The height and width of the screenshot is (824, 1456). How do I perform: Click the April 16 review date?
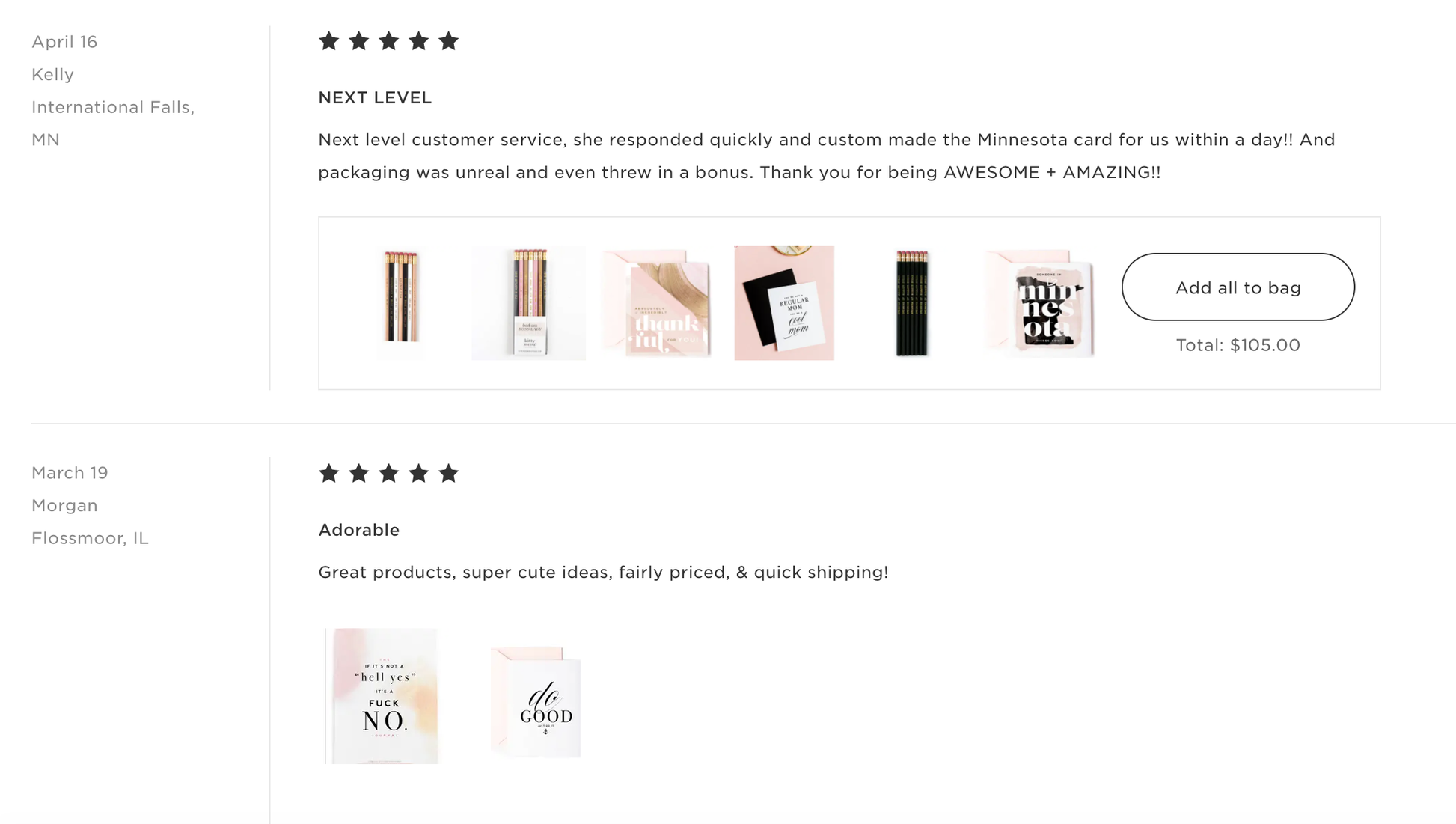64,42
